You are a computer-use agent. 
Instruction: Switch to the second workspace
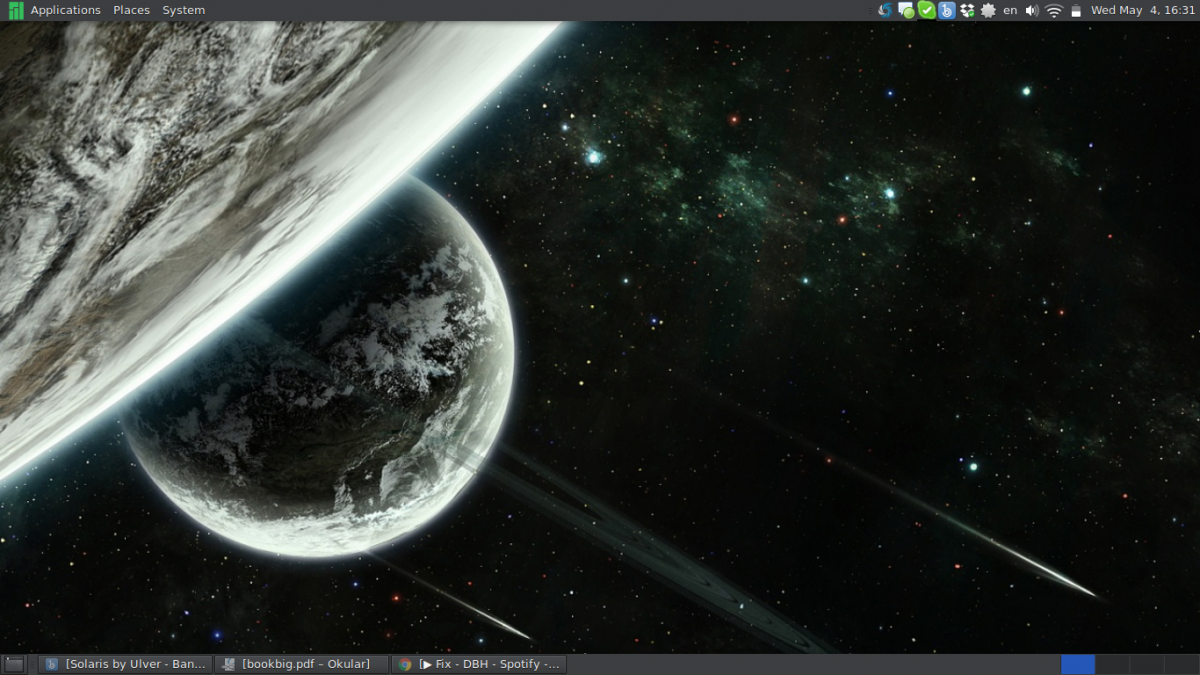[1112, 664]
